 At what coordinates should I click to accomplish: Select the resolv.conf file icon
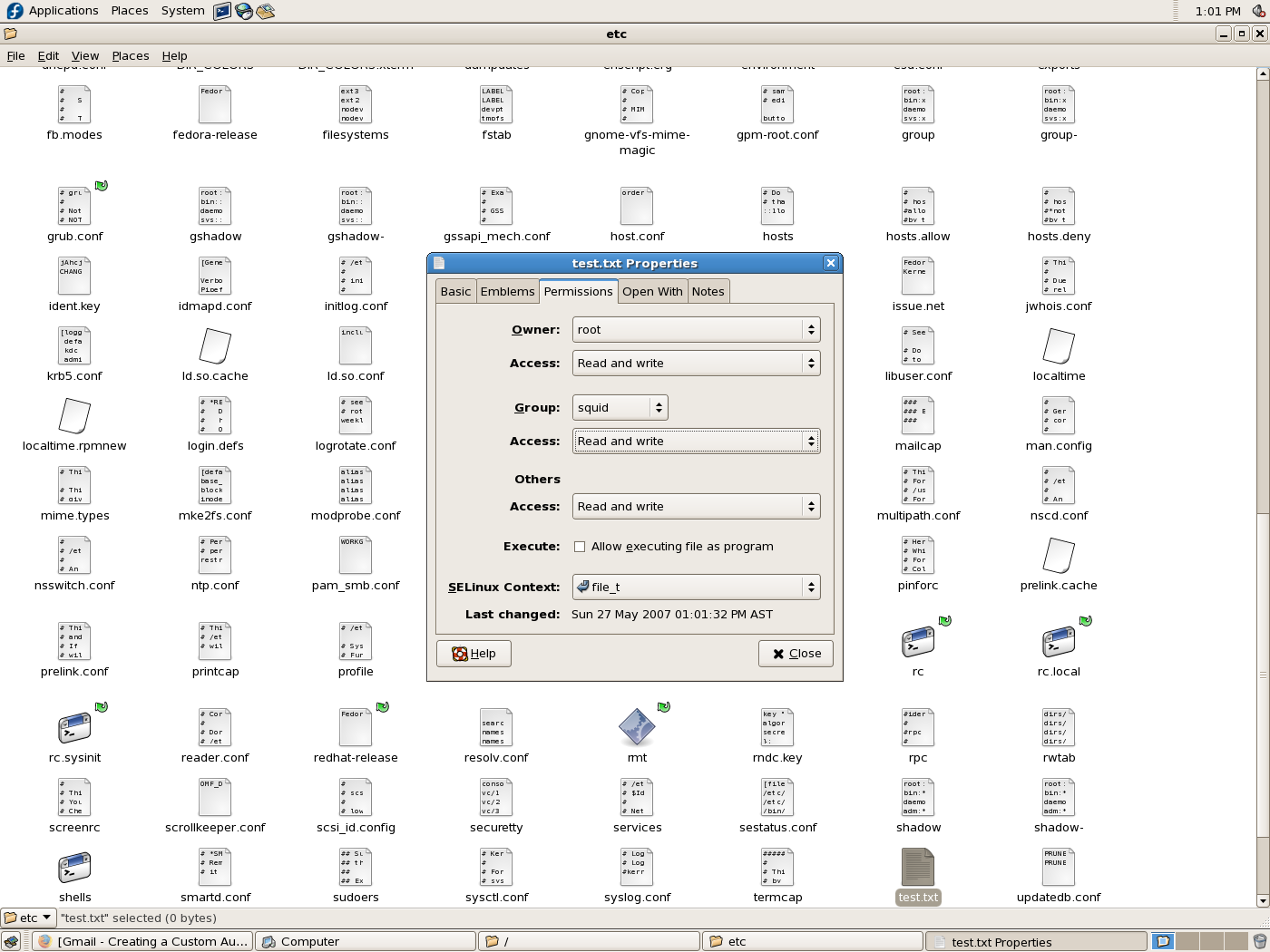click(496, 728)
